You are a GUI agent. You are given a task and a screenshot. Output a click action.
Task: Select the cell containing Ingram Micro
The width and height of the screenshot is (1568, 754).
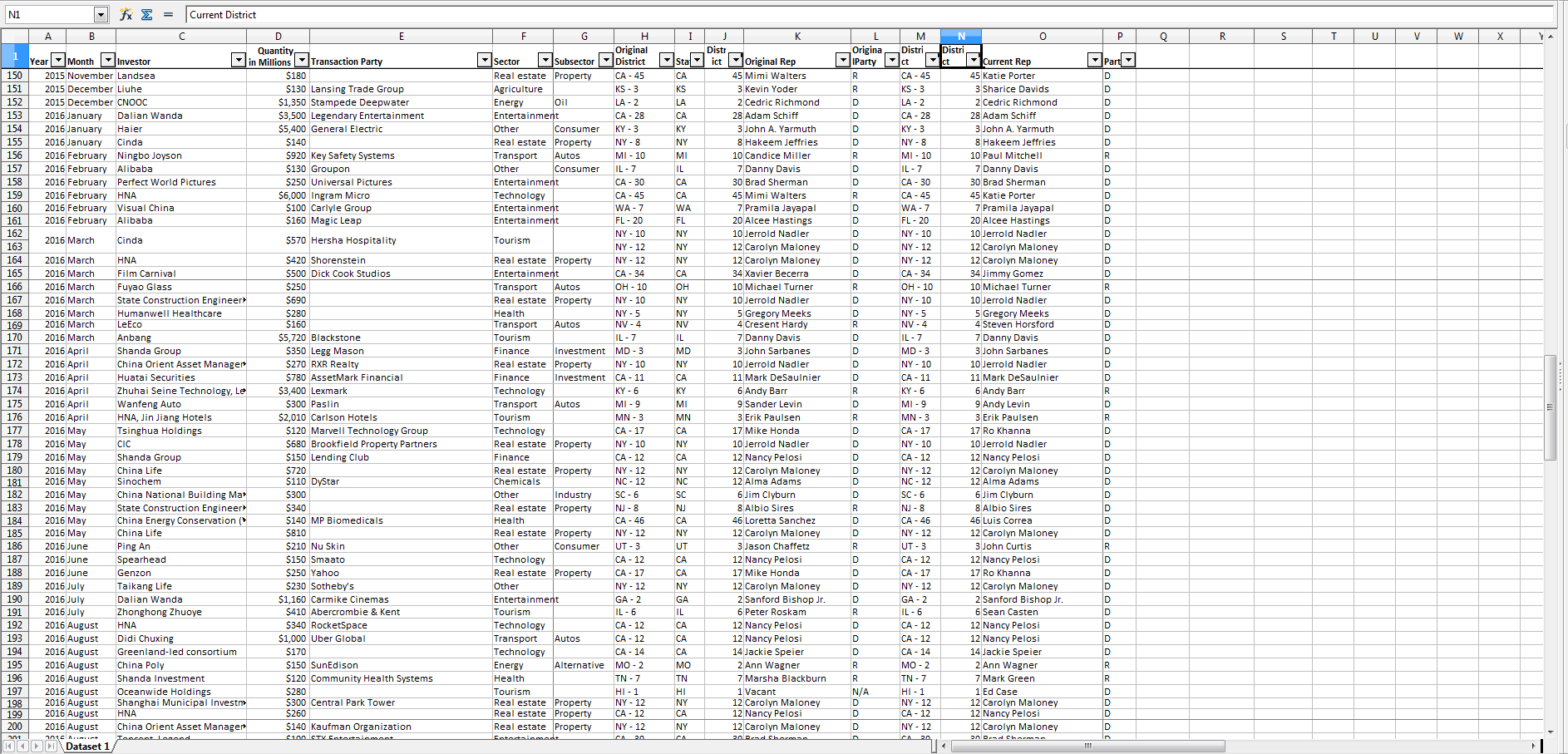tap(401, 195)
